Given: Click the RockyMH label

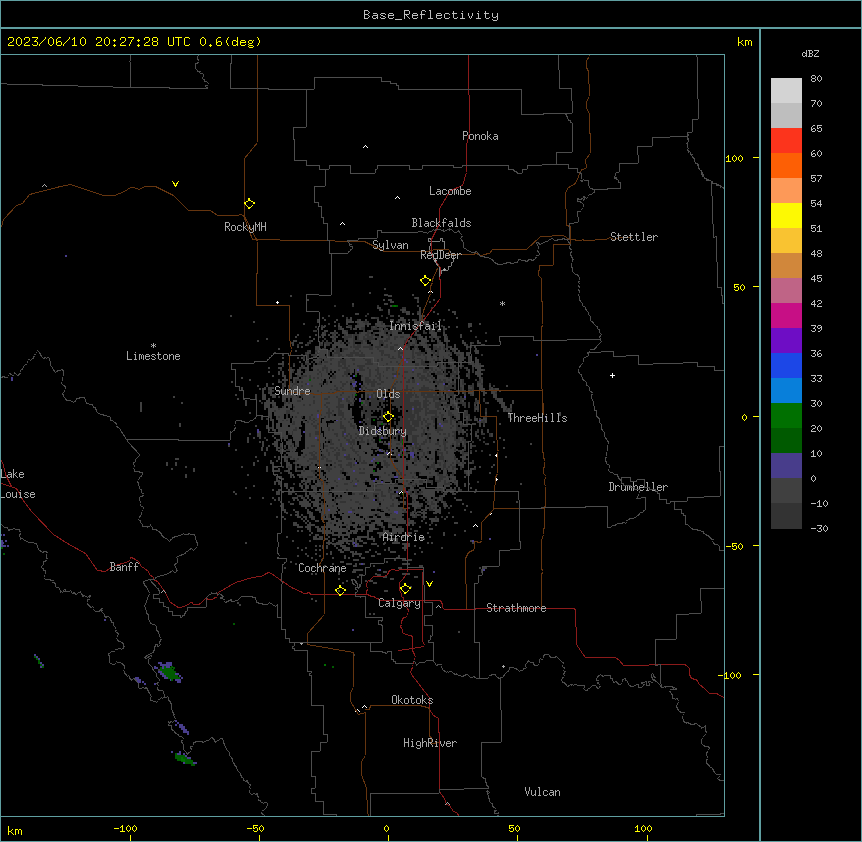Looking at the screenshot, I should pos(245,227).
